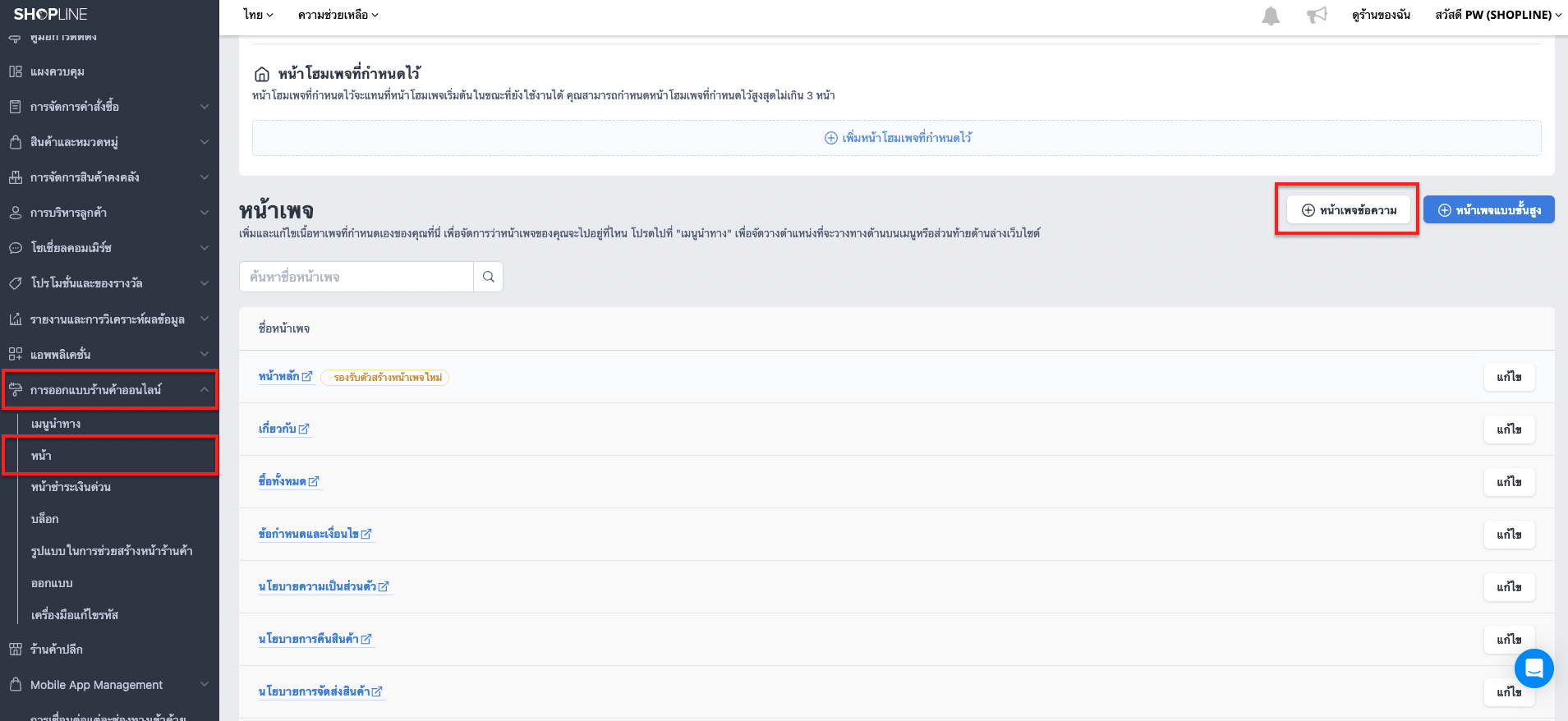Open the เกี่ยวกับ external link icon
This screenshot has width=1568, height=721.
[x=304, y=429]
